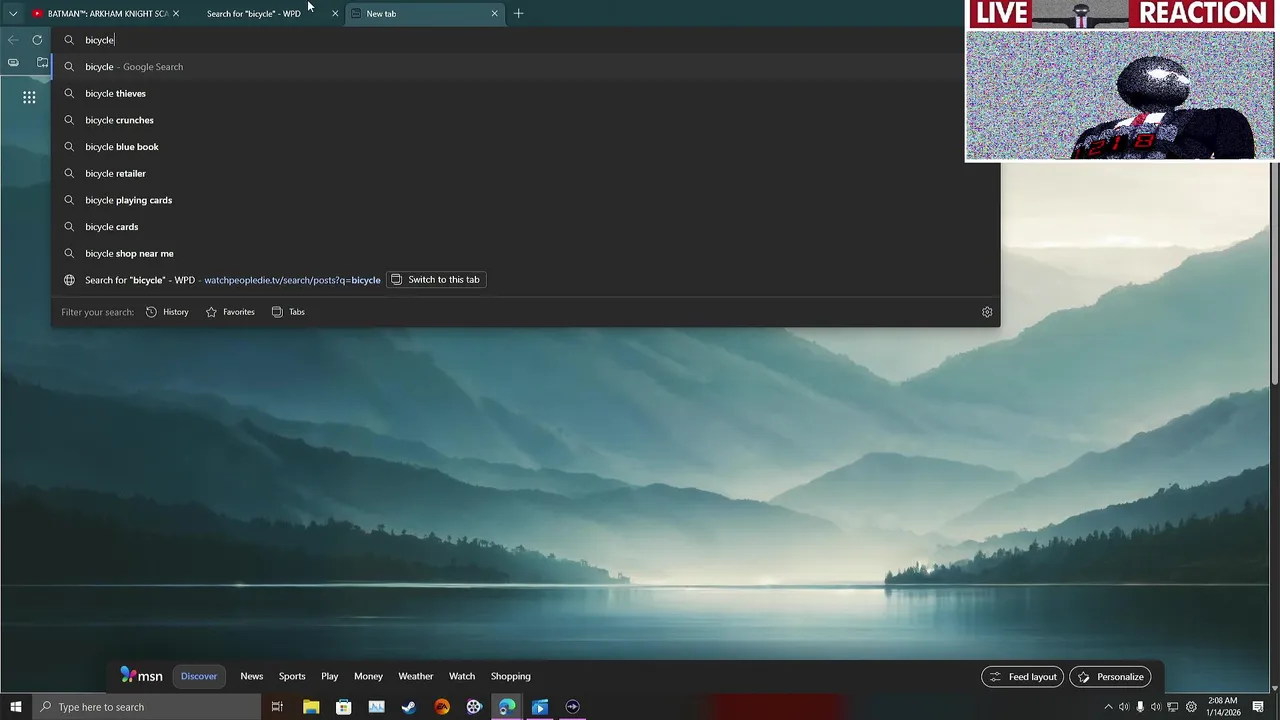Screen dimensions: 1280x720
Task: Show hidden system tray icons
Action: coord(1108,707)
